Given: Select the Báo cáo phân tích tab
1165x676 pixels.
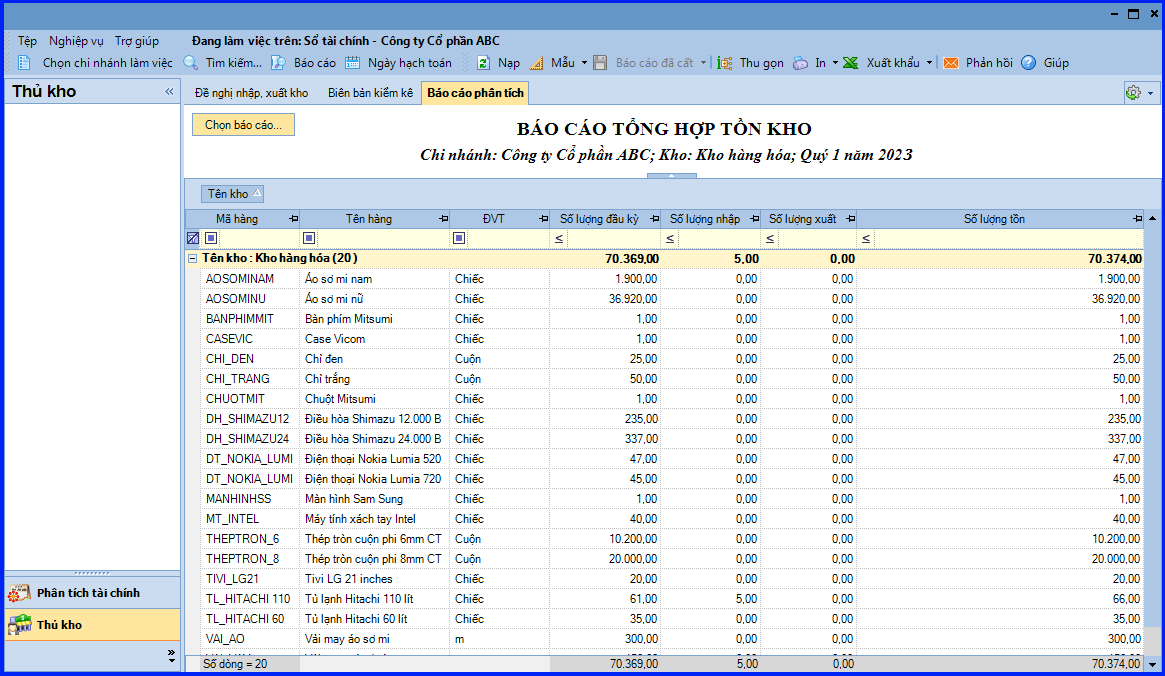Looking at the screenshot, I should point(476,93).
